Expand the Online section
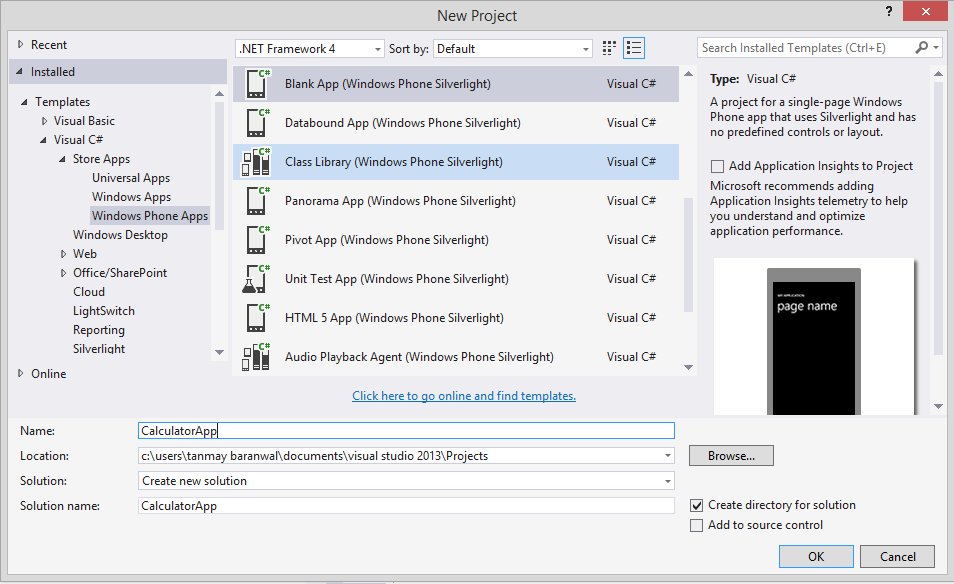 pos(21,374)
